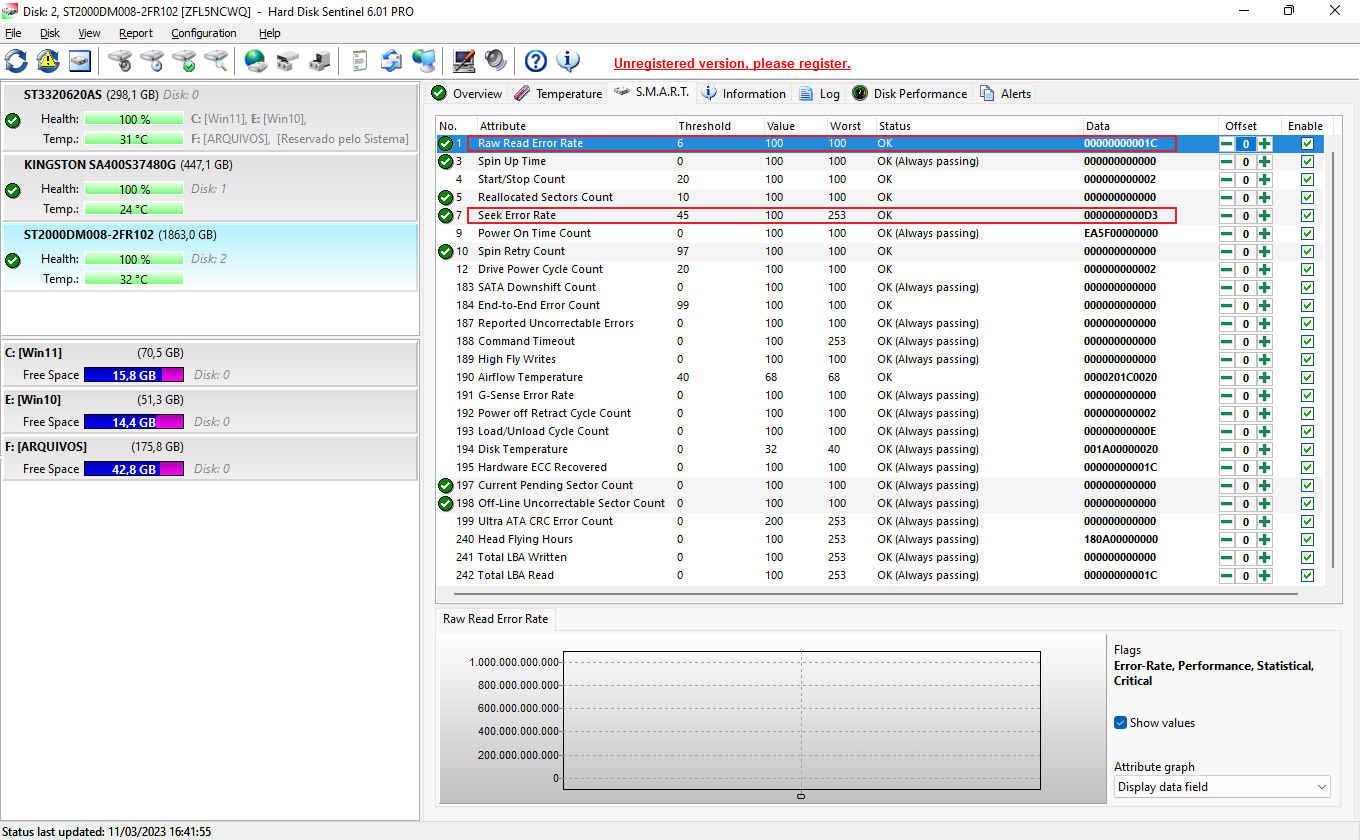Screen dimensions: 1360x840
Task: Switch to the Log tab
Action: click(x=819, y=93)
